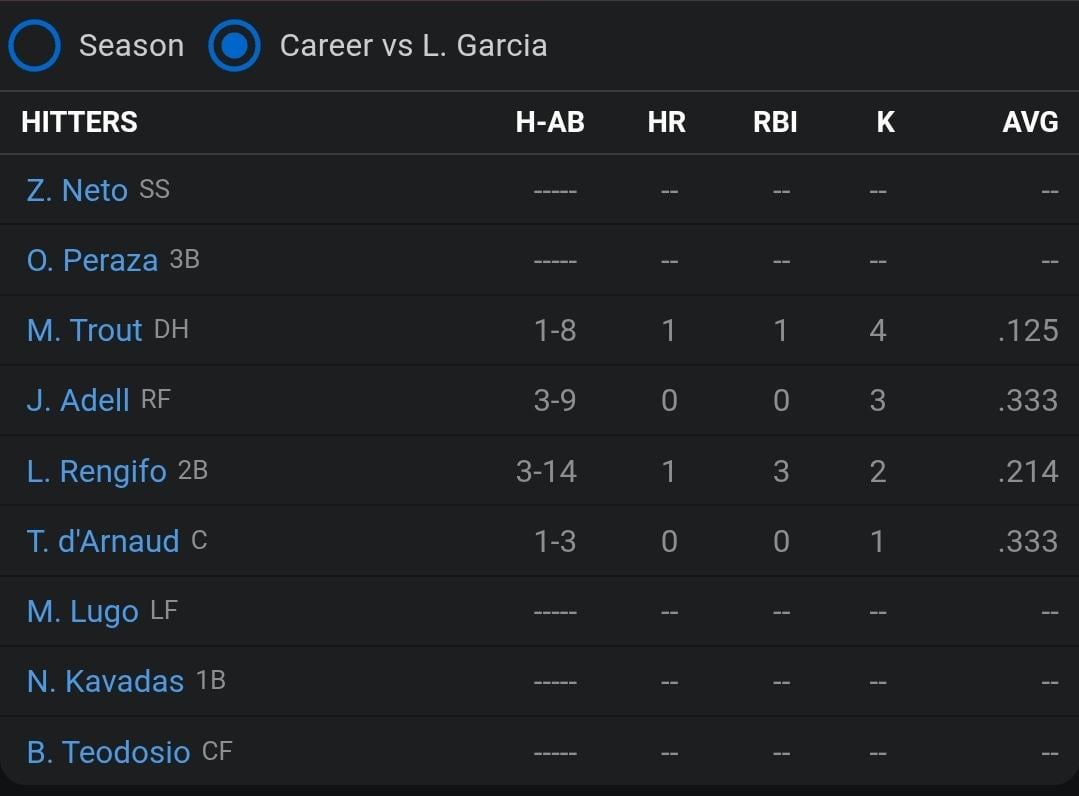Click N. Kavadas player name
The height and width of the screenshot is (796, 1079).
coord(106,681)
